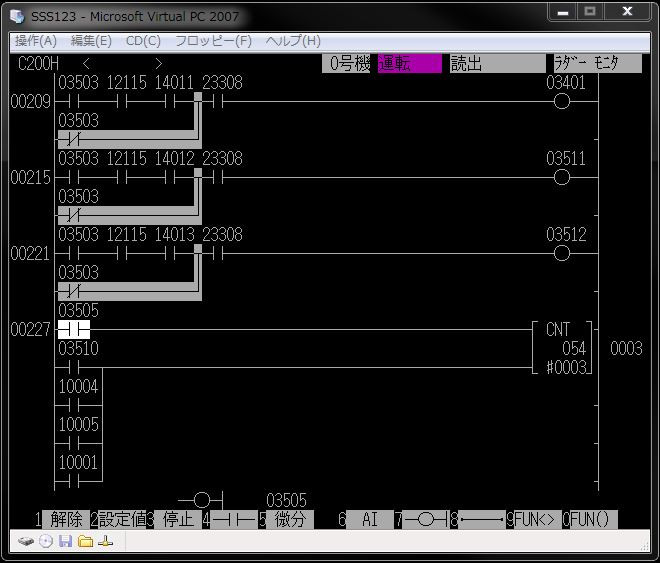Click contact 10005 in the parallel branch
The width and height of the screenshot is (660, 563).
[74, 443]
